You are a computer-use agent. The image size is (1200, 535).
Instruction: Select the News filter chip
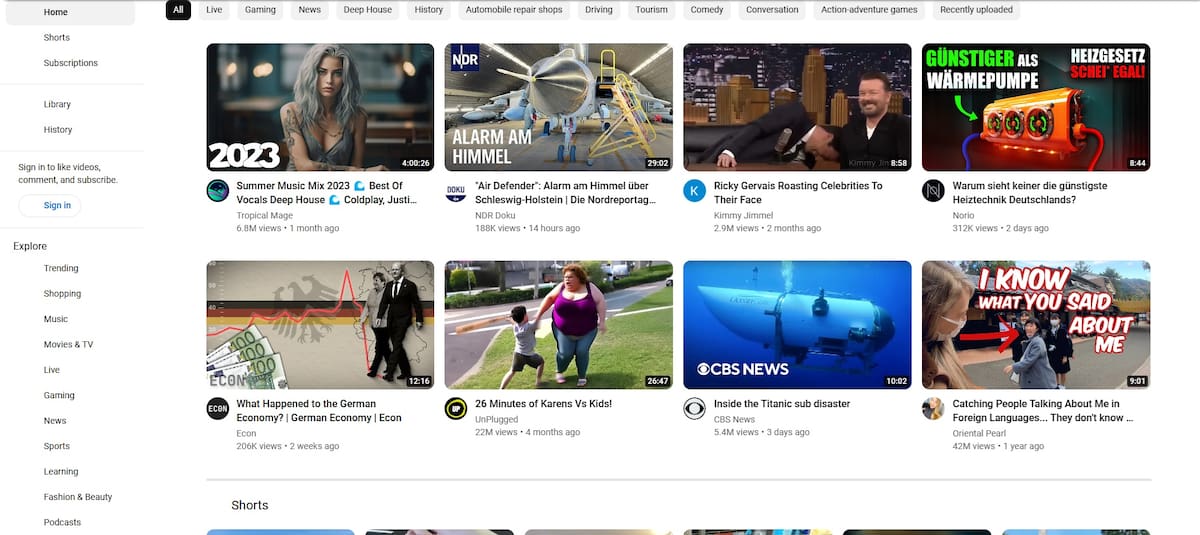click(x=310, y=10)
